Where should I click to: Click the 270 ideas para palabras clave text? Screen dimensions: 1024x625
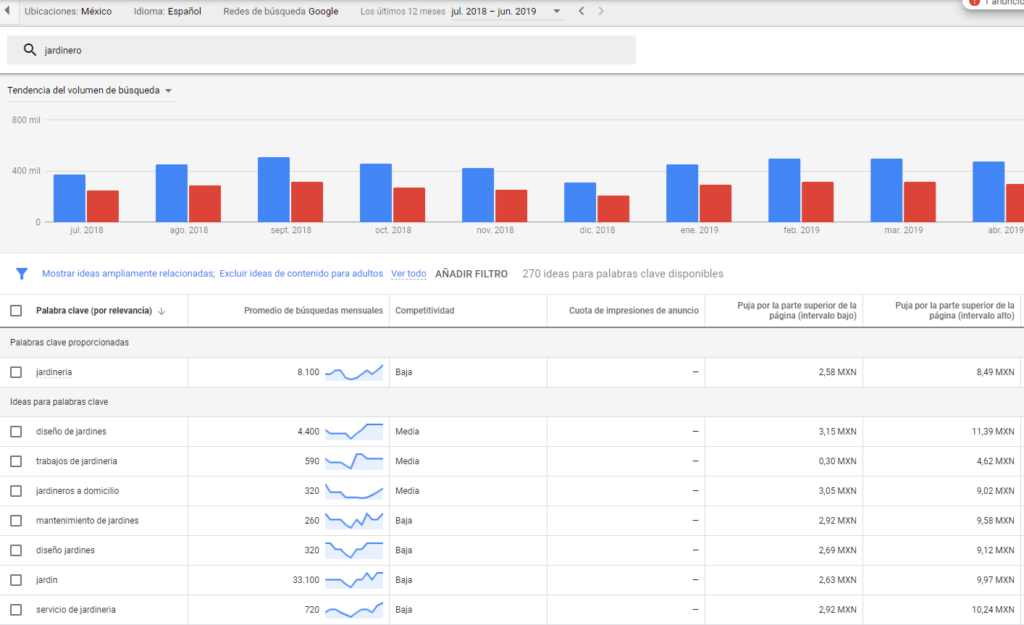622,274
